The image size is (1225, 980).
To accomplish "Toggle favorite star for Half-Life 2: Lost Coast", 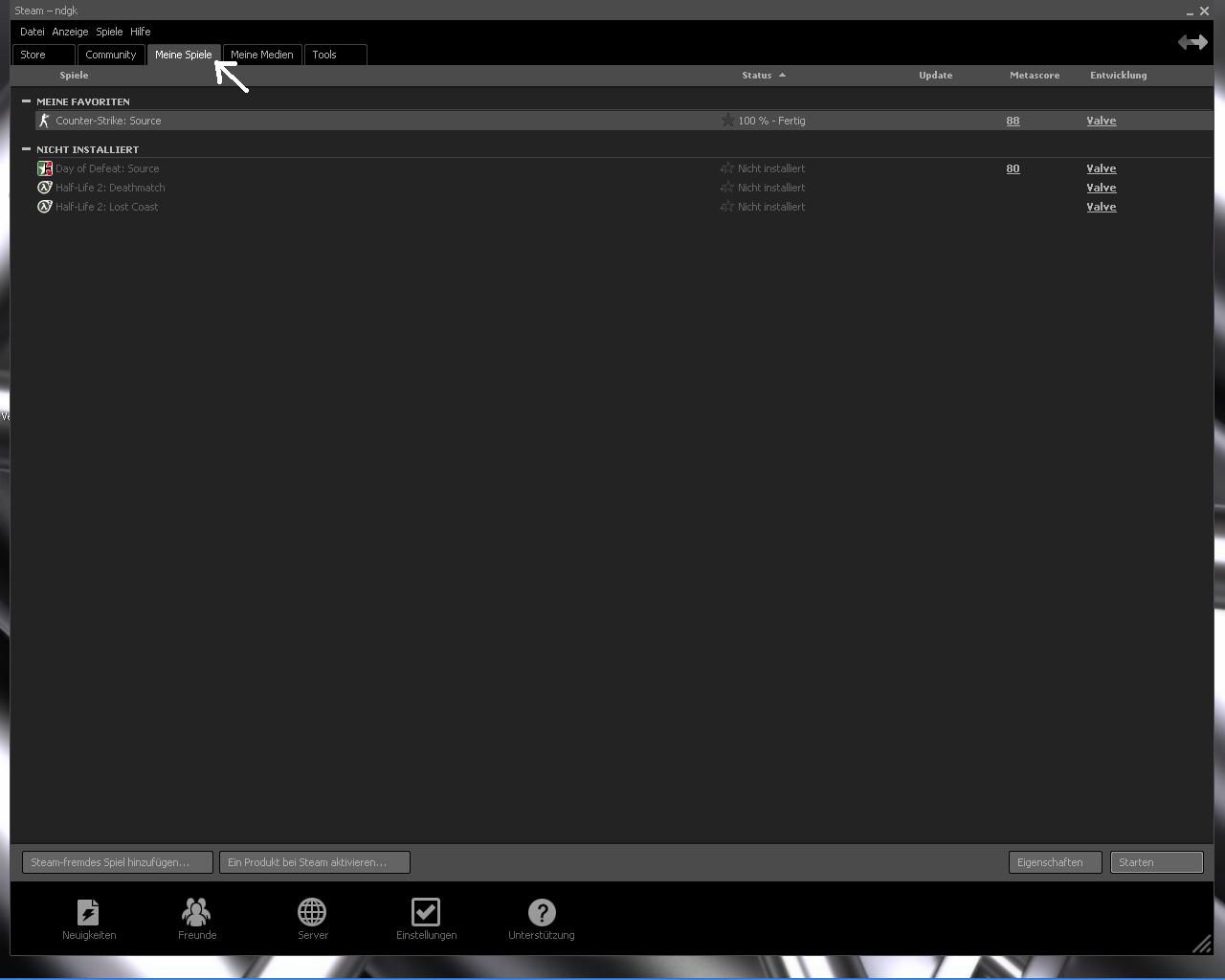I will point(727,207).
